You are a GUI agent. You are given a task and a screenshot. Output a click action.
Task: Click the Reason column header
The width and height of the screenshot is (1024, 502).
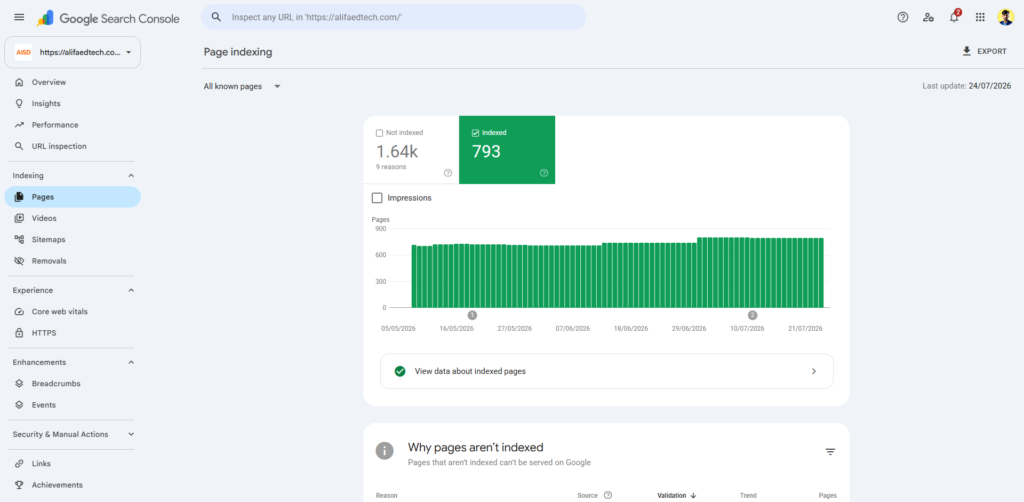[x=386, y=495]
